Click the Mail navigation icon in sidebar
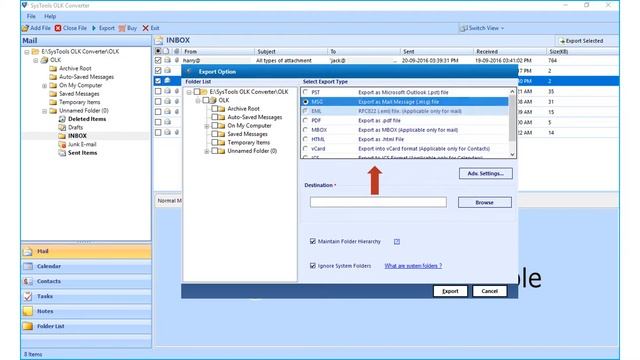Viewport: 640px width, 360px height. tap(28, 251)
